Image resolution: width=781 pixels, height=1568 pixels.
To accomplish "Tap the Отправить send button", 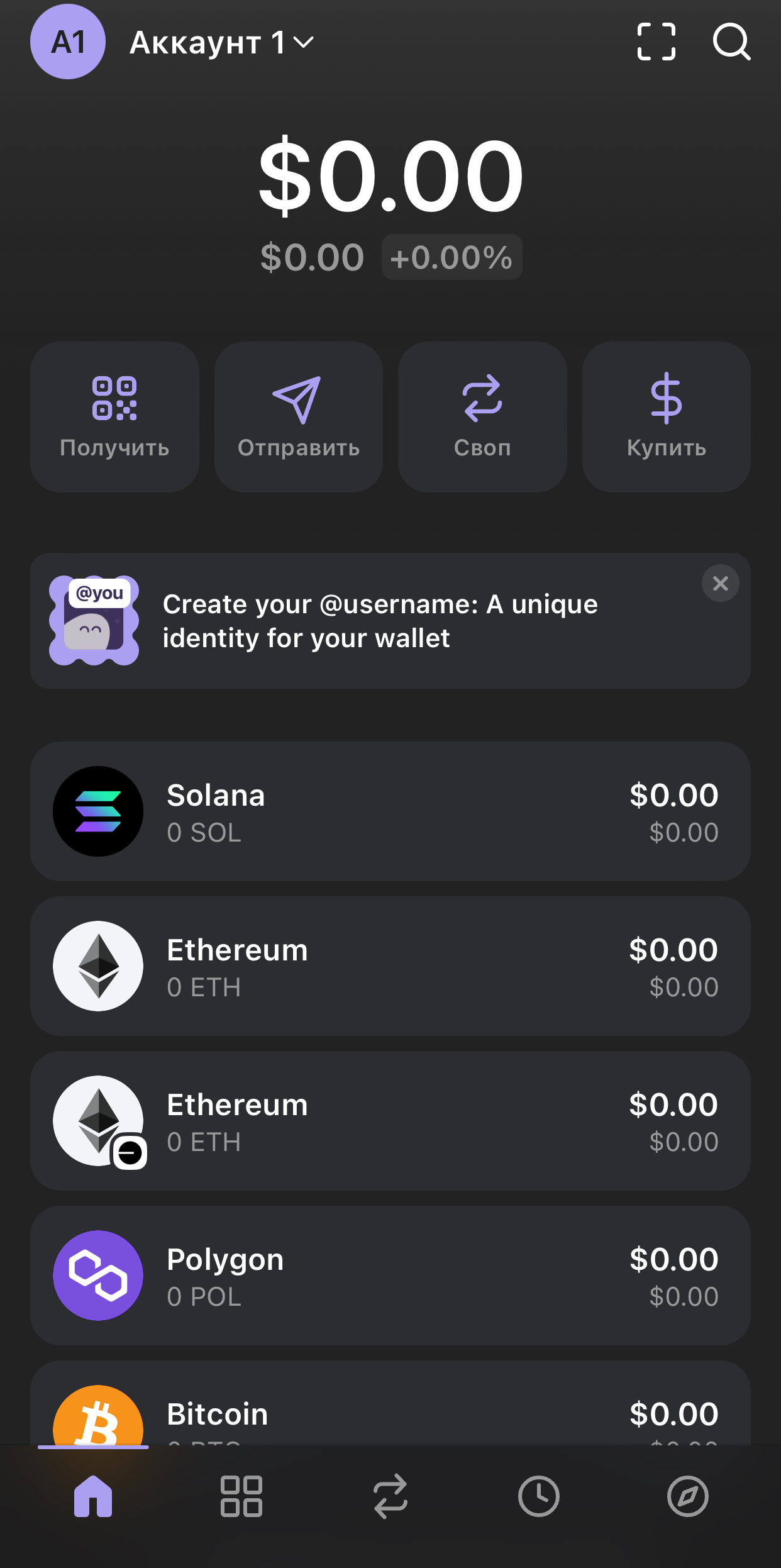I will click(x=299, y=416).
